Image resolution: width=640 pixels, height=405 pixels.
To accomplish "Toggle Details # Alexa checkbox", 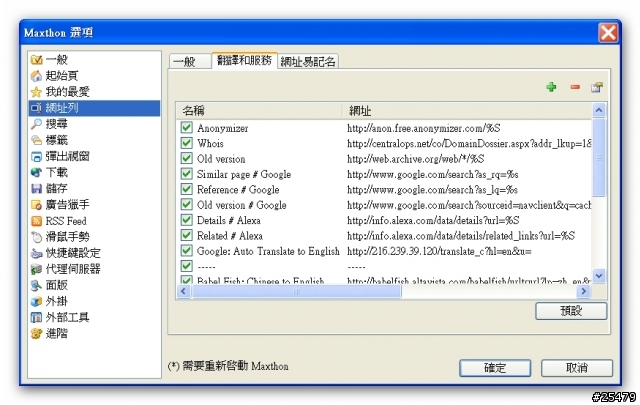I will click(x=187, y=220).
